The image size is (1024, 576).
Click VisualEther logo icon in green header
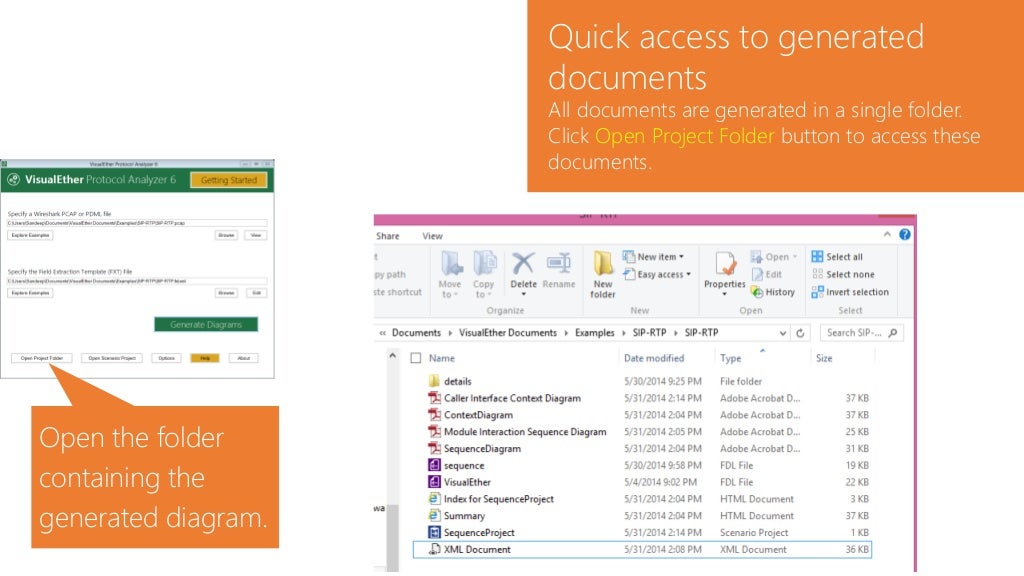(x=13, y=180)
